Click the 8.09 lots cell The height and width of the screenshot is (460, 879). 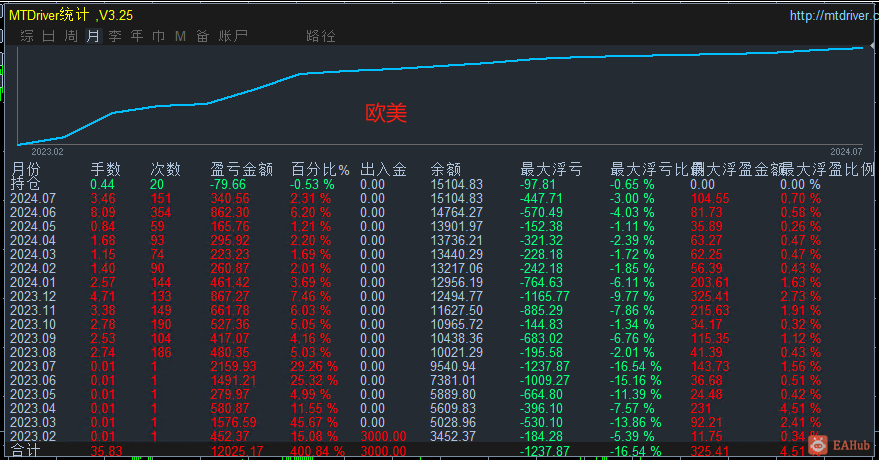point(103,212)
